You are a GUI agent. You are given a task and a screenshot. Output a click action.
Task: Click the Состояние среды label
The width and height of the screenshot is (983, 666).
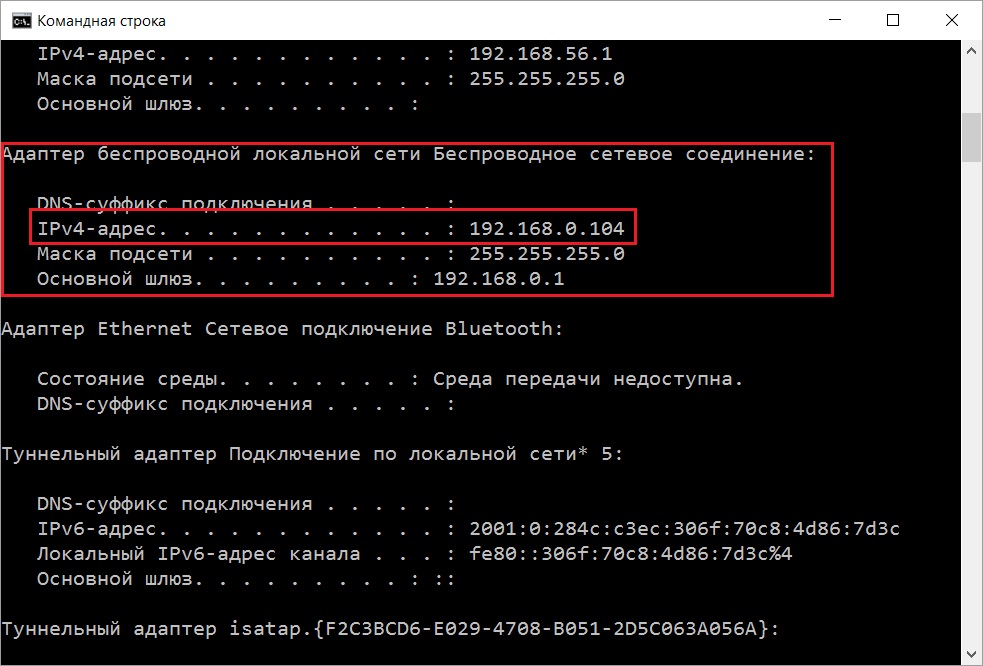pyautogui.click(x=127, y=379)
